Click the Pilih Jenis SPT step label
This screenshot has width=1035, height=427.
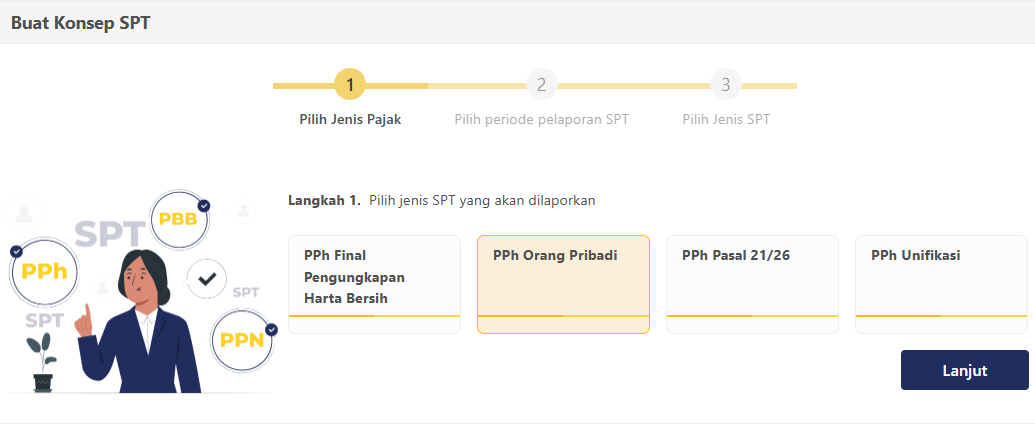coord(726,119)
